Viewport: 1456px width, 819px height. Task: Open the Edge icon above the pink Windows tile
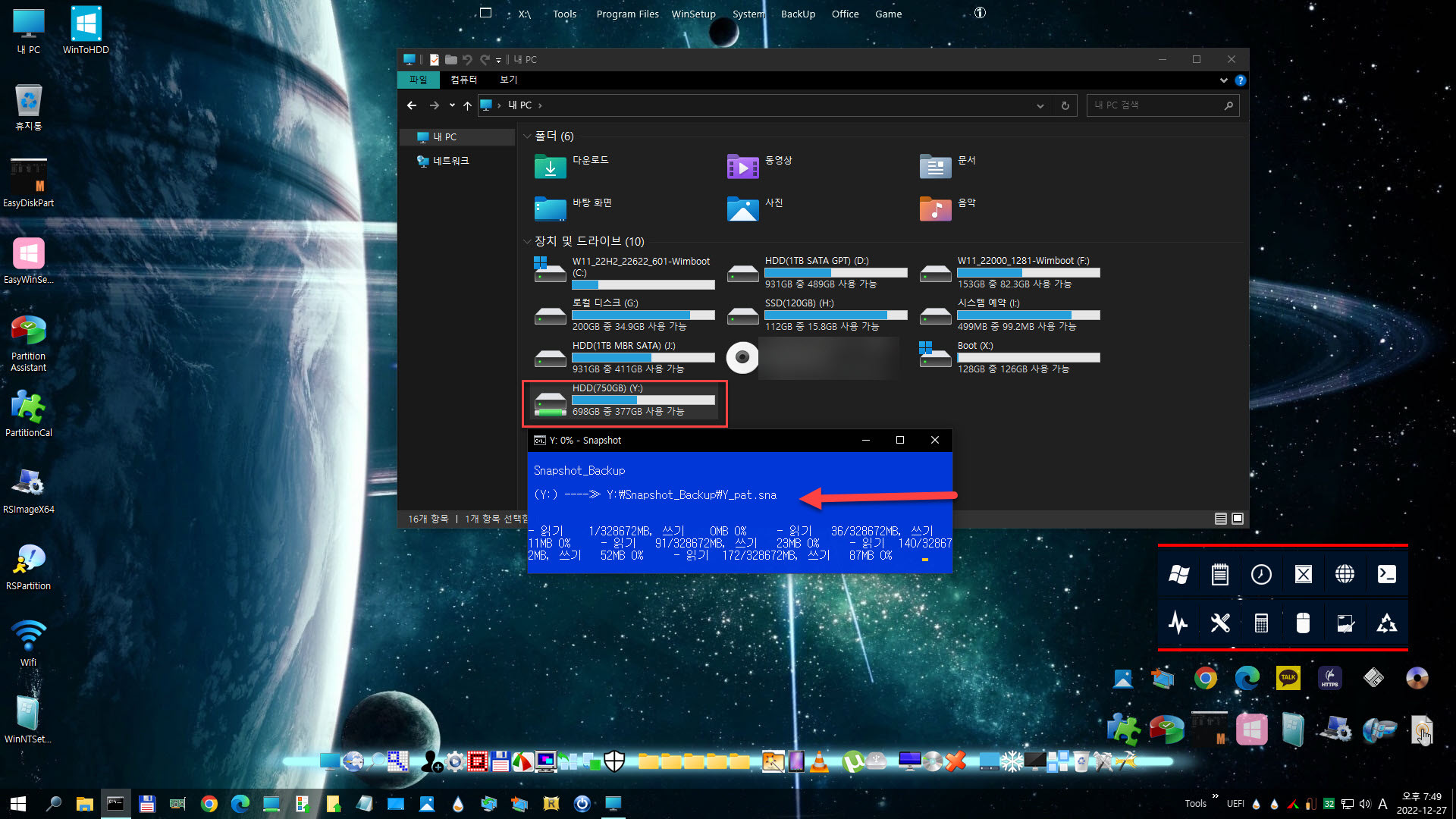(x=1247, y=677)
